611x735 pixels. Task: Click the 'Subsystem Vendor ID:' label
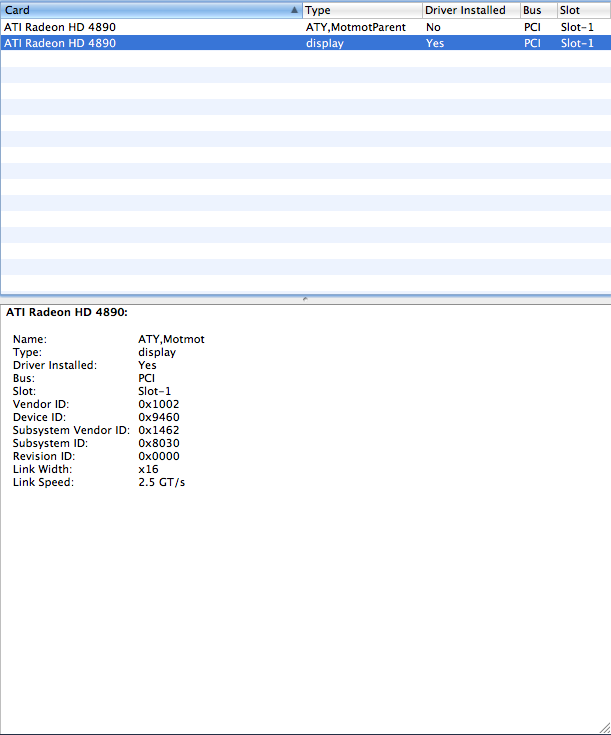(x=71, y=430)
